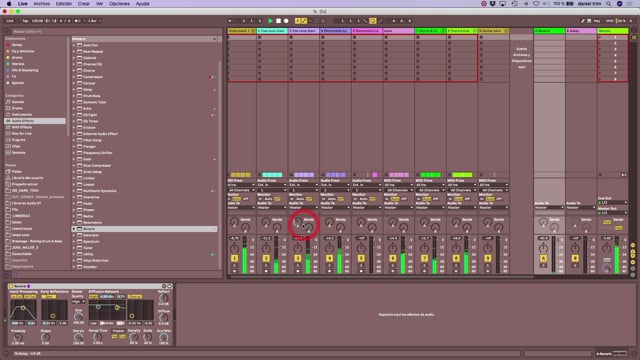Open the MIDI Effects category in the browser
The image size is (640, 360).
[22, 127]
